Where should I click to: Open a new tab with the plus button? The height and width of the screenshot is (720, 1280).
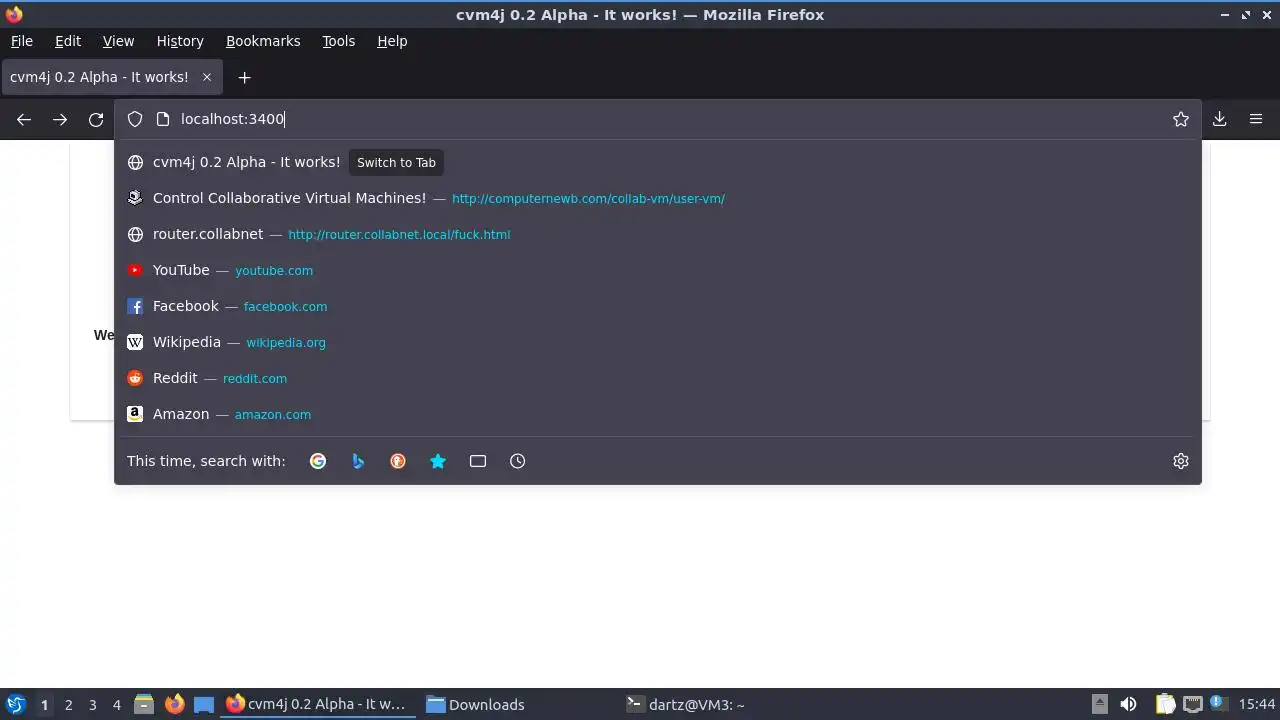(x=244, y=77)
